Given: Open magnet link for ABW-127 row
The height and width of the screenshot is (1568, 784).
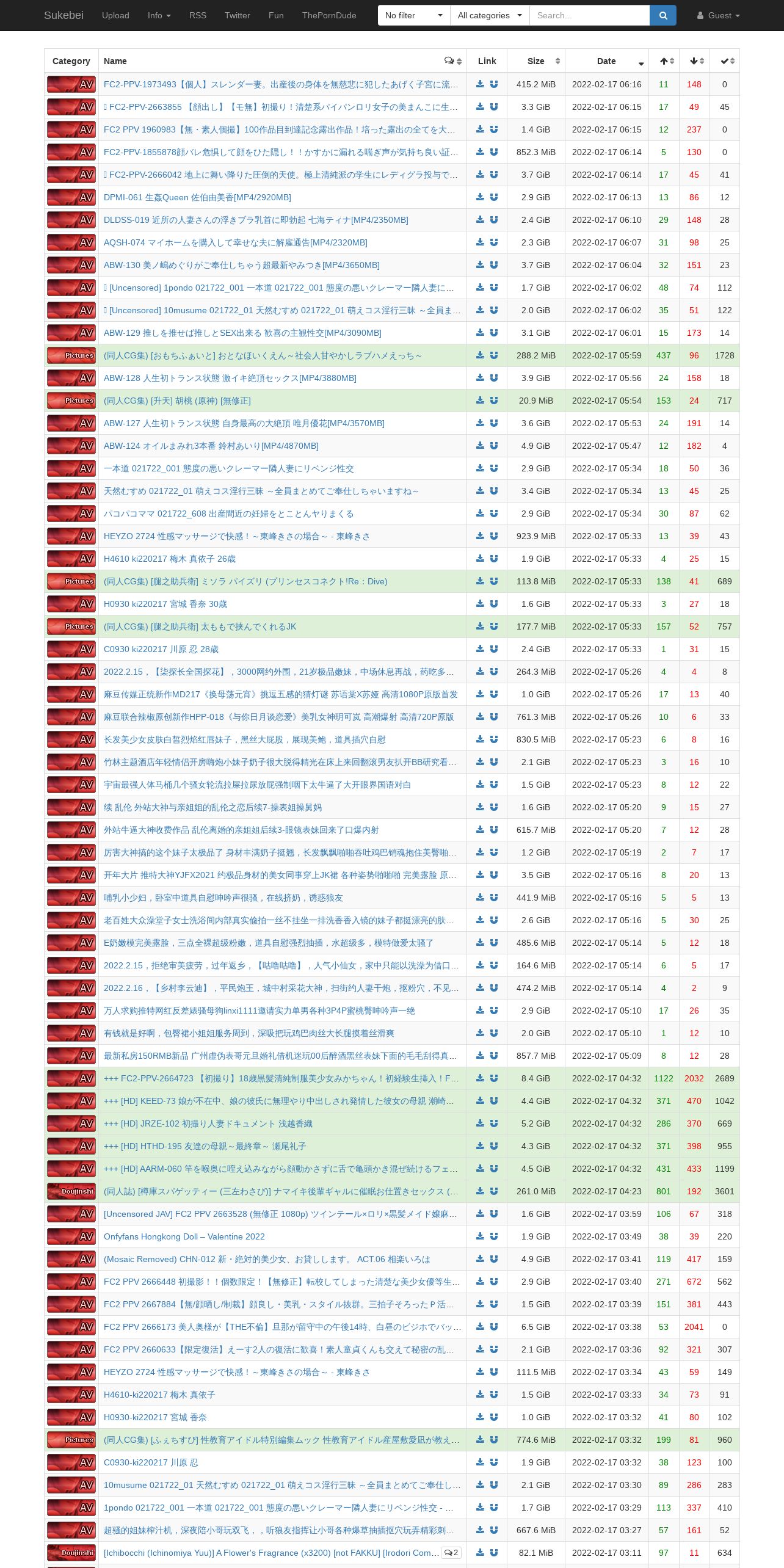Looking at the screenshot, I should tap(494, 423).
